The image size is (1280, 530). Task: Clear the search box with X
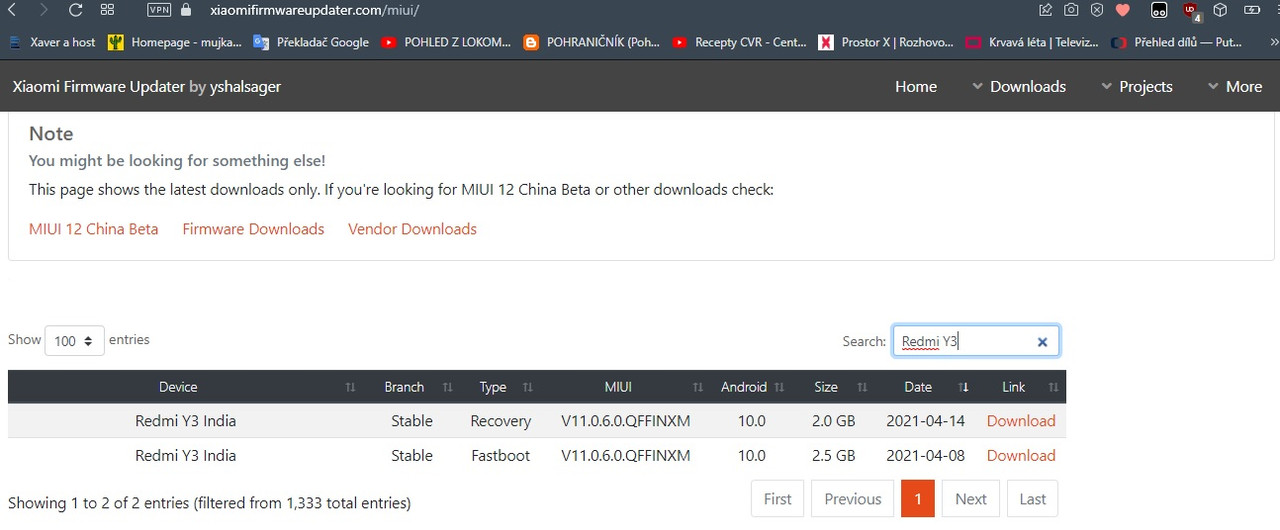point(1042,342)
